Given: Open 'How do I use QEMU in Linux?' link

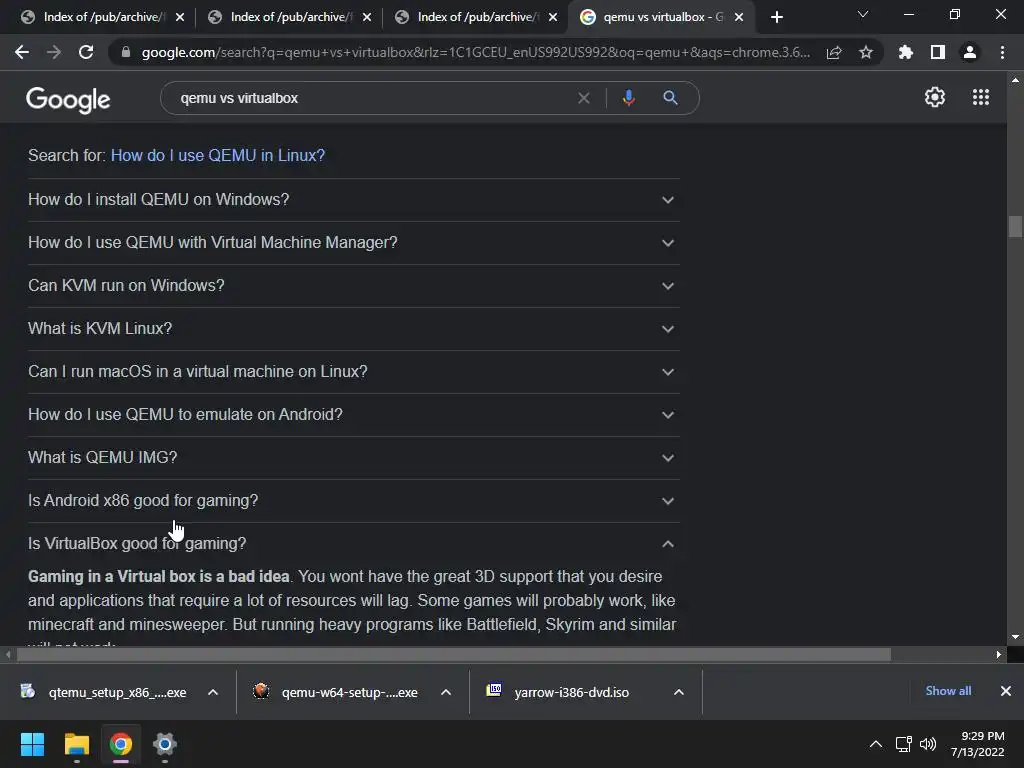Looking at the screenshot, I should point(217,155).
